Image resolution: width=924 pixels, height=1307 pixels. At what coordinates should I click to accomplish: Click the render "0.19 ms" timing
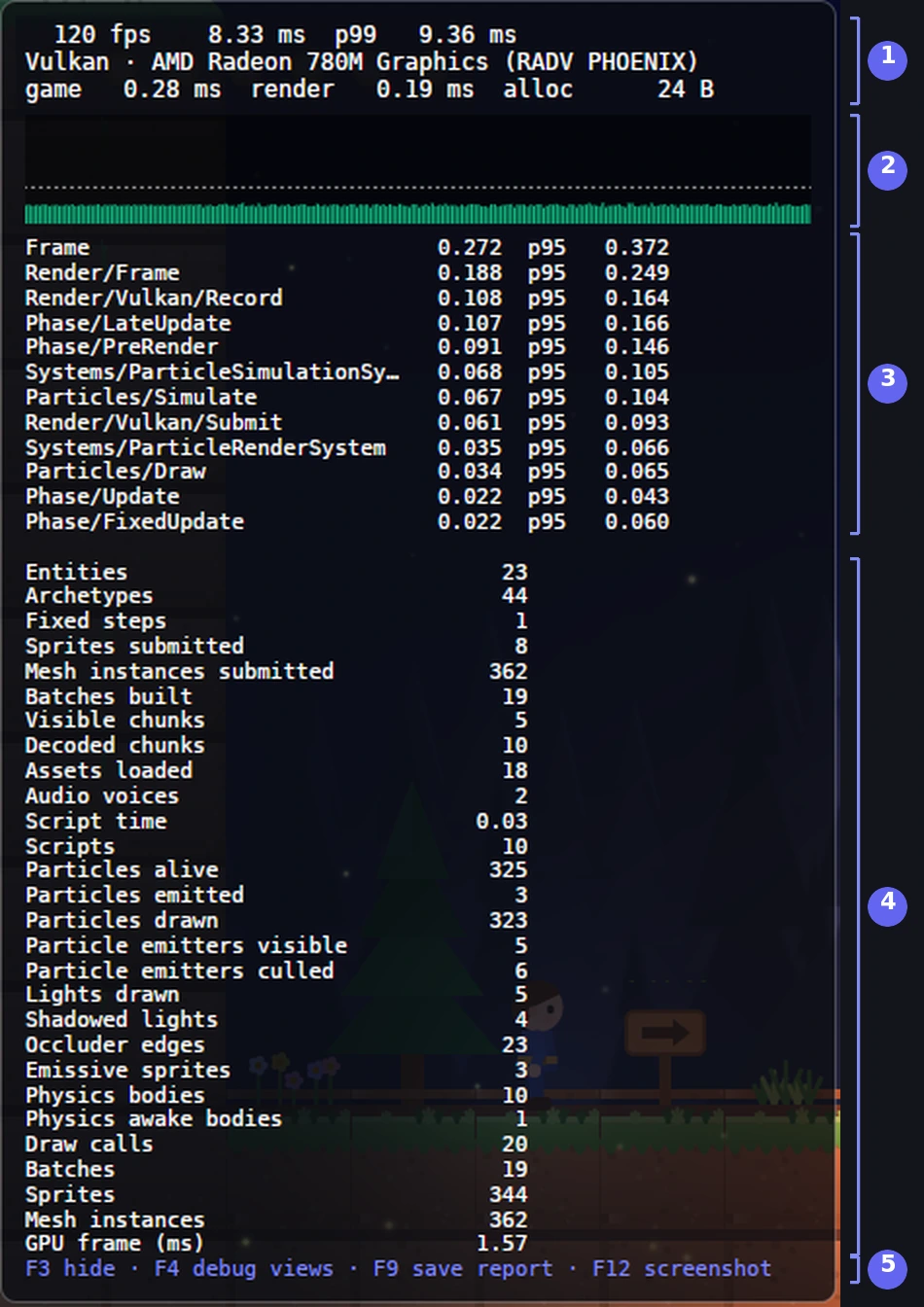tap(425, 89)
